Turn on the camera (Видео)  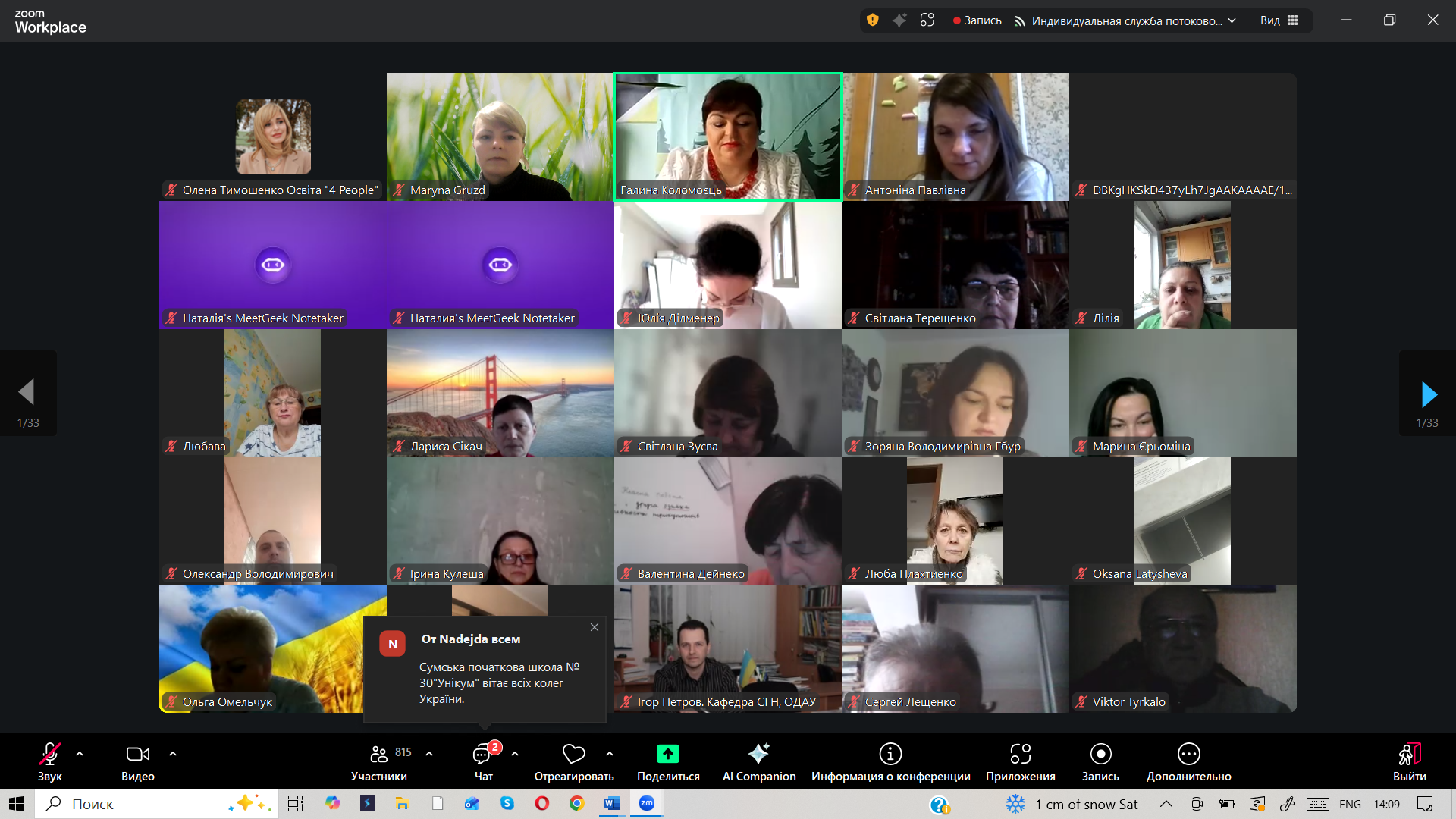[x=137, y=754]
